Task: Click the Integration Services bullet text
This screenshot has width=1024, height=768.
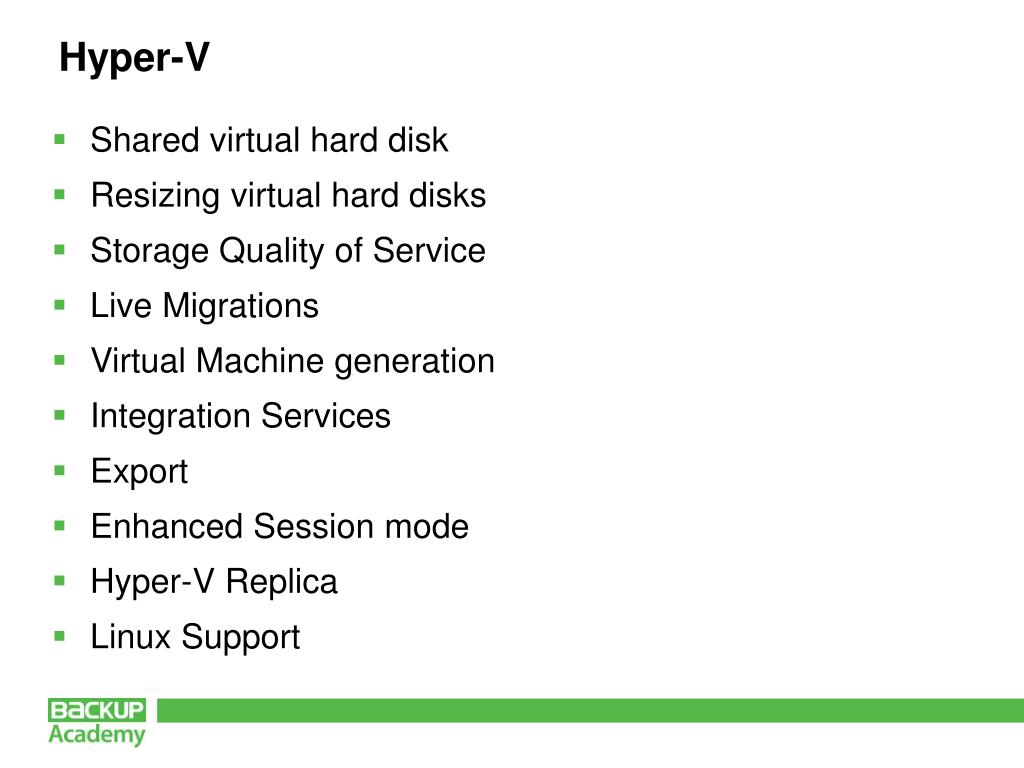Action: [240, 417]
